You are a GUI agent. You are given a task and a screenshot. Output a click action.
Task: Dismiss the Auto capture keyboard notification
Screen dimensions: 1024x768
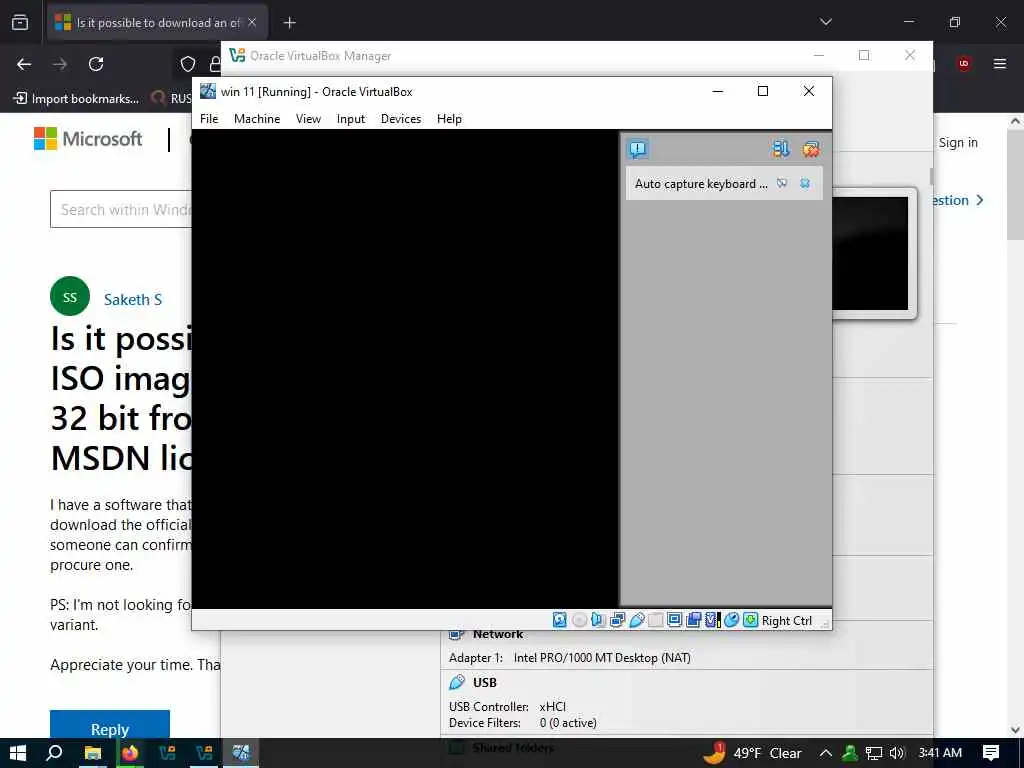point(805,184)
